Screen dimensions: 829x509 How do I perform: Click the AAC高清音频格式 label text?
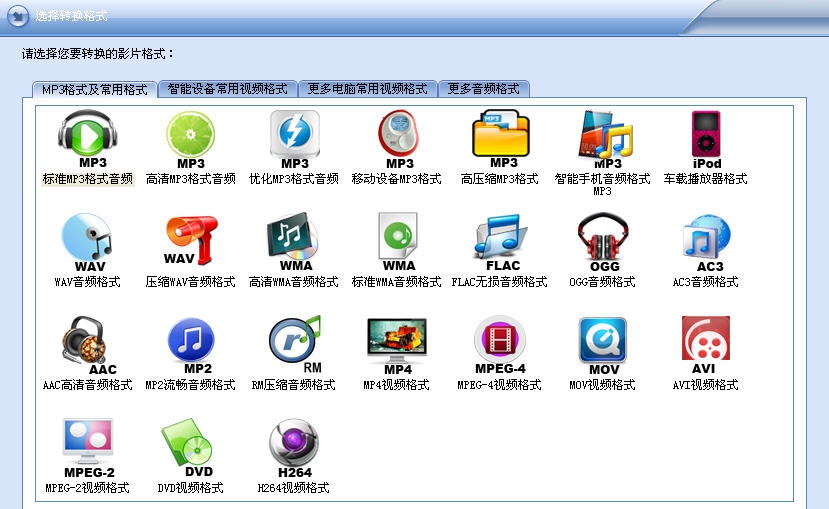[x=87, y=385]
